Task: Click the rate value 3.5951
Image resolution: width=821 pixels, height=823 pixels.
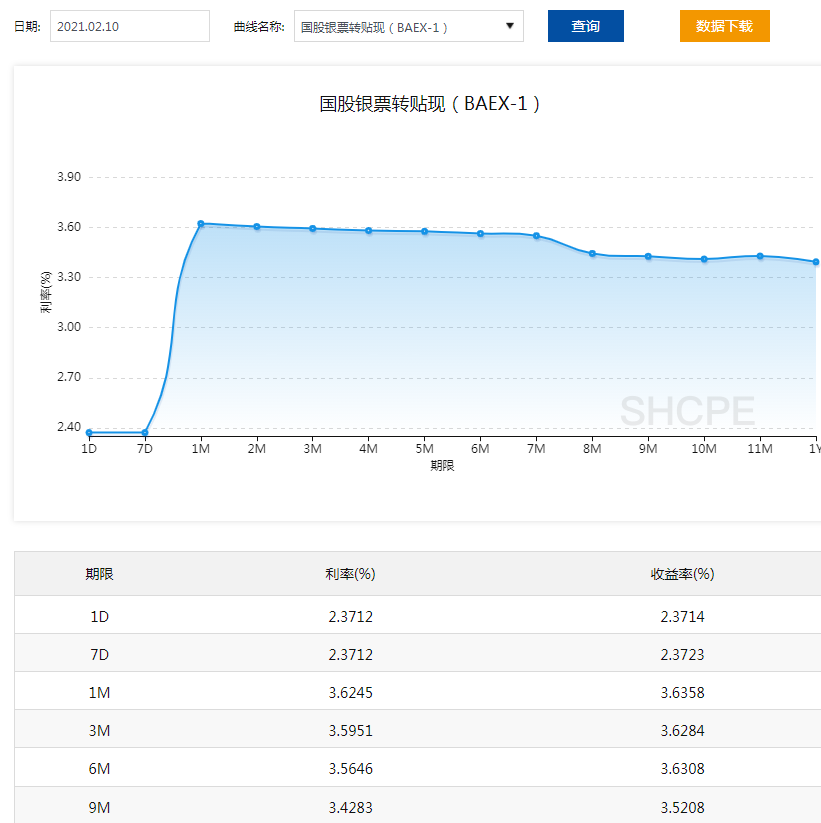Action: coord(351,731)
